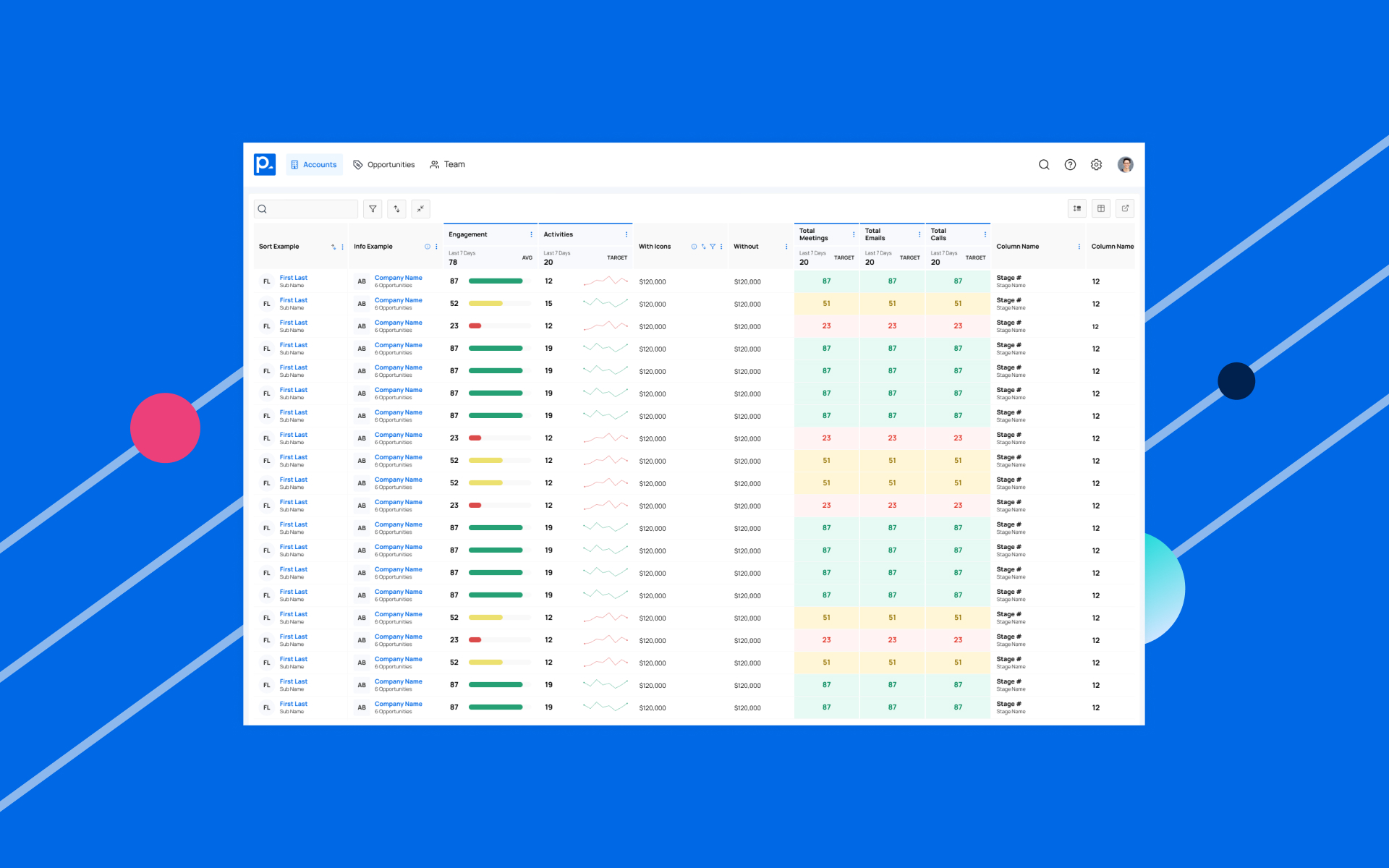Open the row height adjustment icon on the right

[x=1076, y=208]
